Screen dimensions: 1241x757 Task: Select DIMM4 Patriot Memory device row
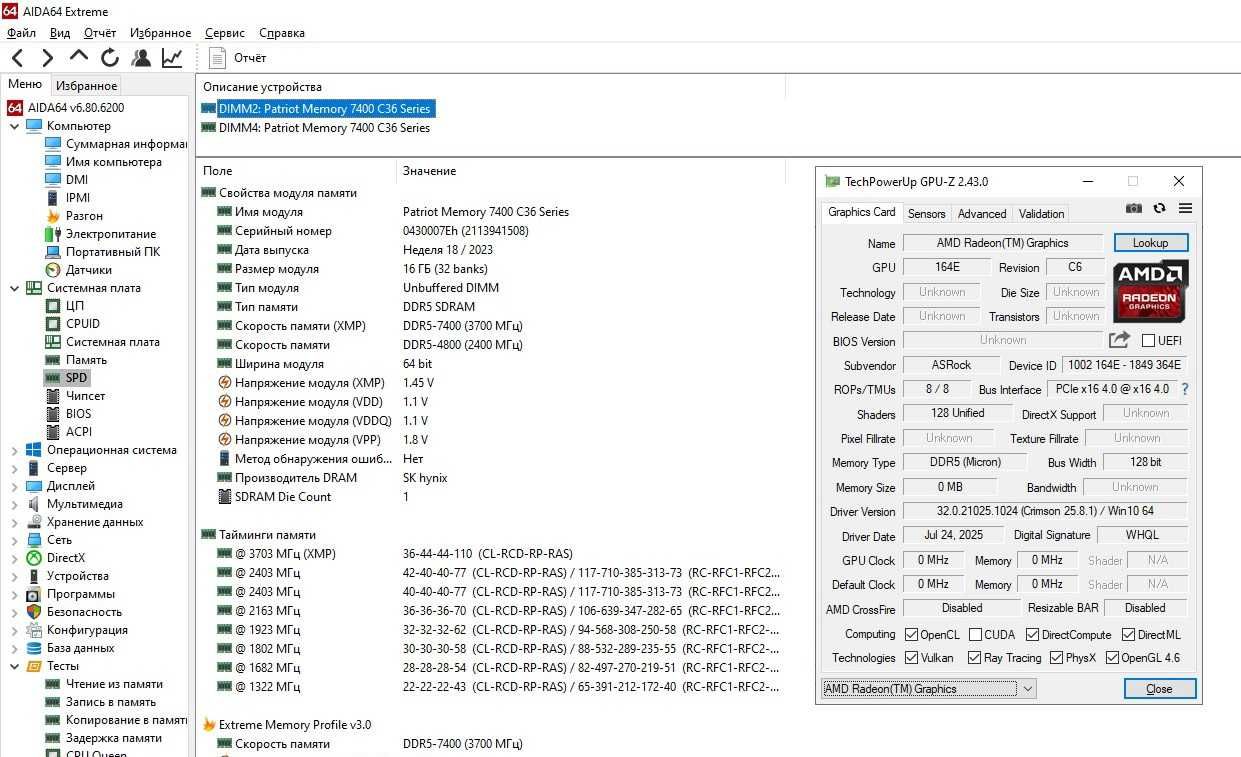316,128
